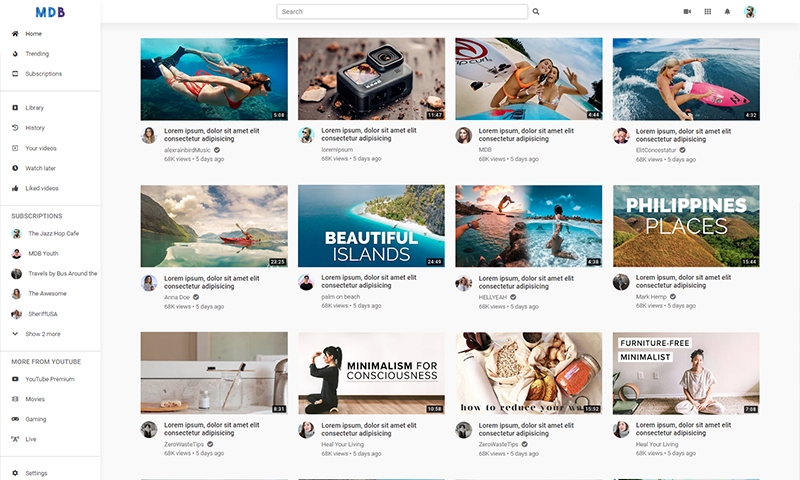The height and width of the screenshot is (480, 800).
Task: Open Trending in sidebar
Action: (37, 54)
